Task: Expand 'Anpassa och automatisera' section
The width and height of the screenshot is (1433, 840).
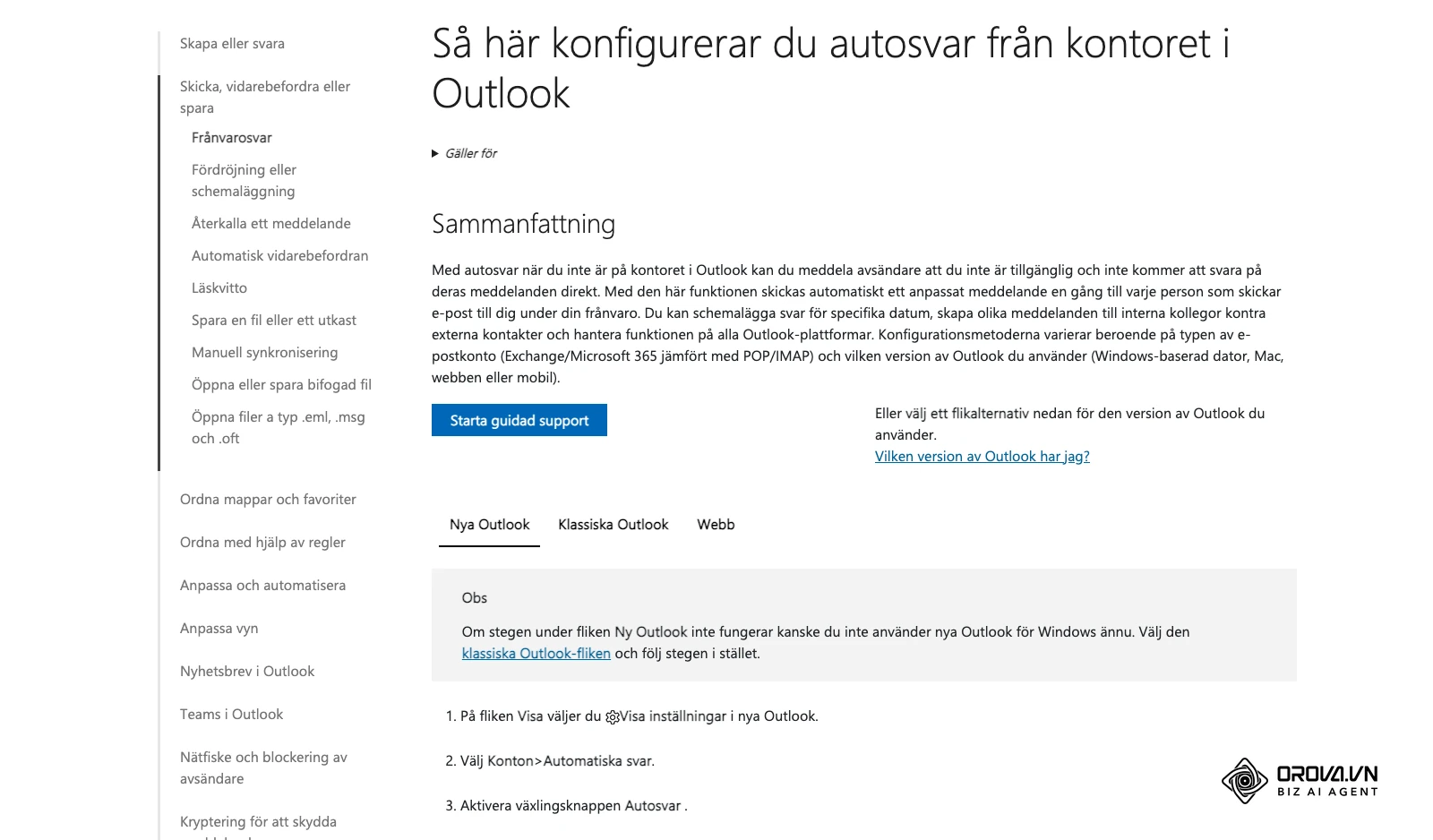Action: coord(262,585)
